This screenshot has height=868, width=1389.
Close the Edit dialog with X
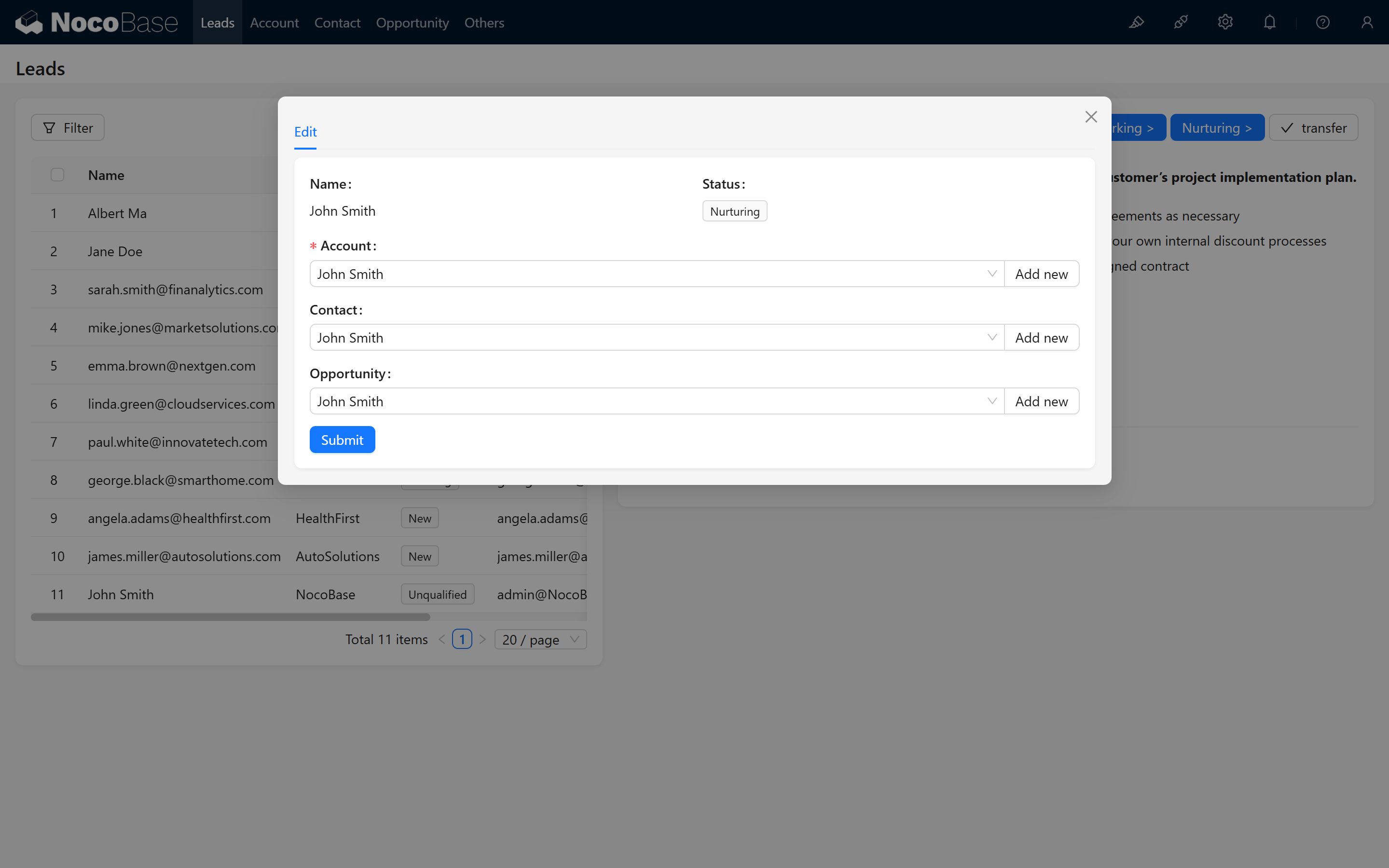pyautogui.click(x=1090, y=117)
